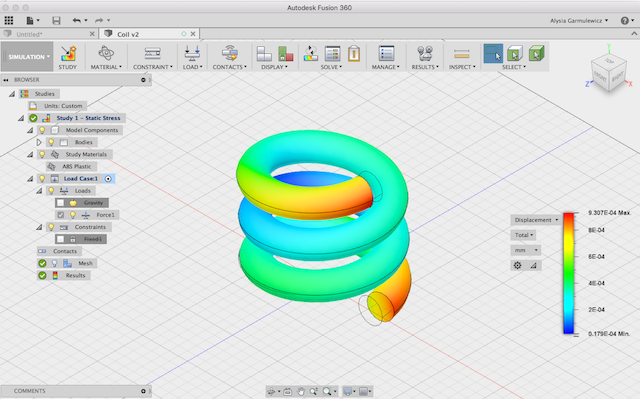Click the Contacts toolbar icon
The height and width of the screenshot is (399, 640).
pyautogui.click(x=229, y=53)
